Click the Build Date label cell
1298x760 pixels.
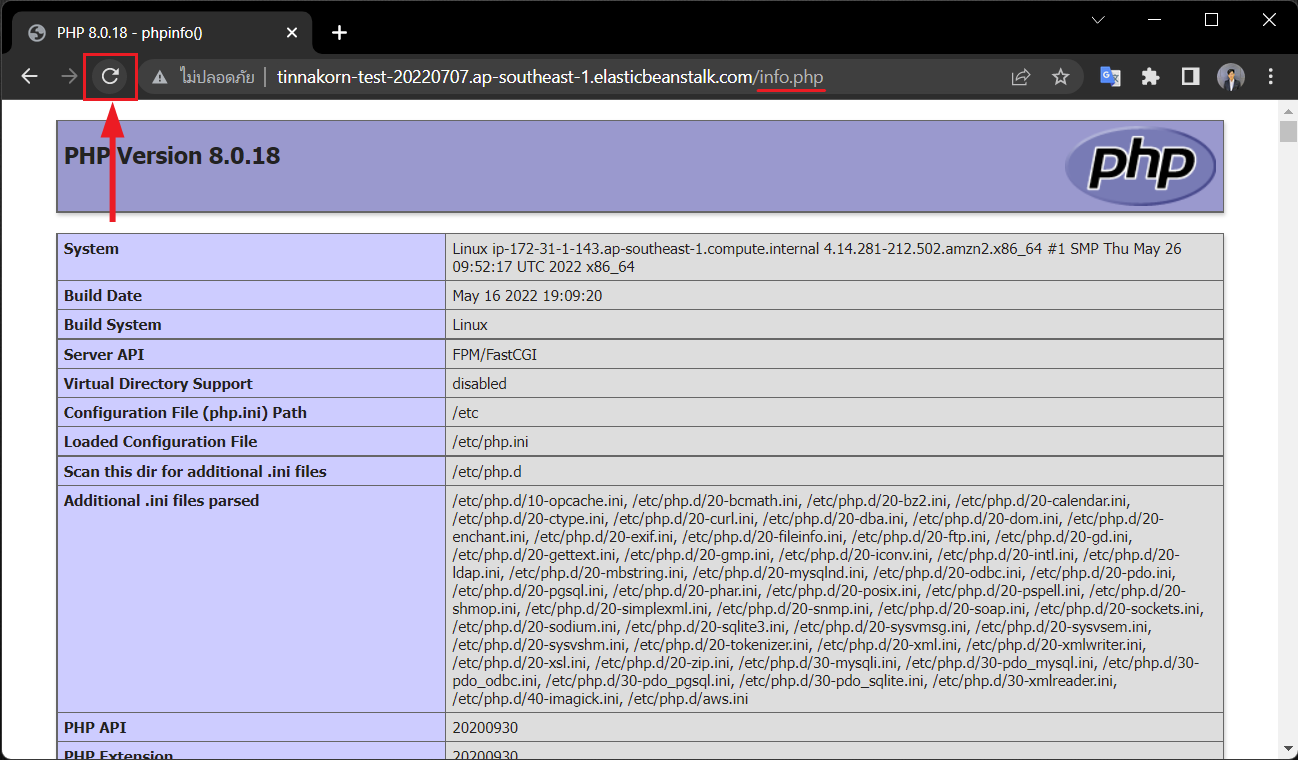tap(251, 296)
